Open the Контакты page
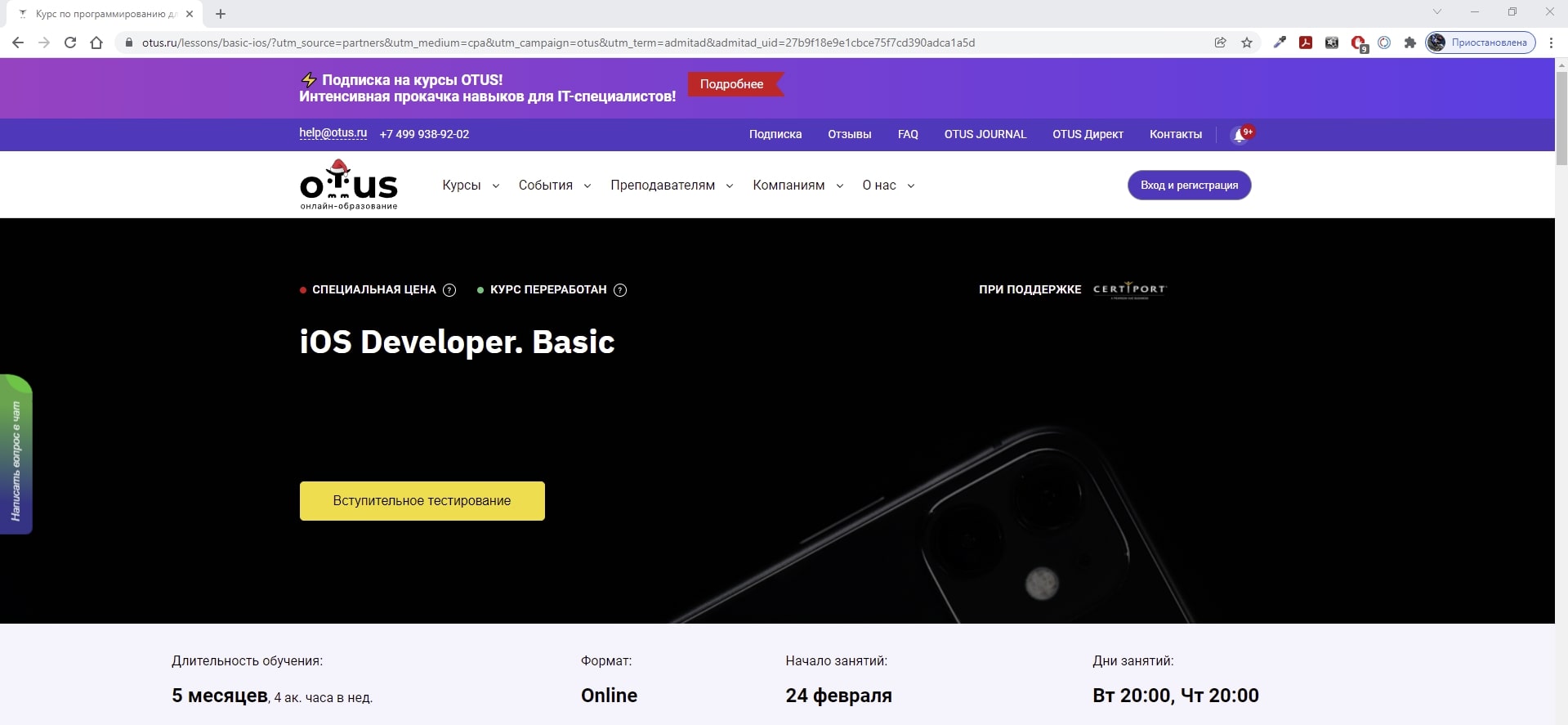Viewport: 1568px width, 725px height. (1176, 134)
